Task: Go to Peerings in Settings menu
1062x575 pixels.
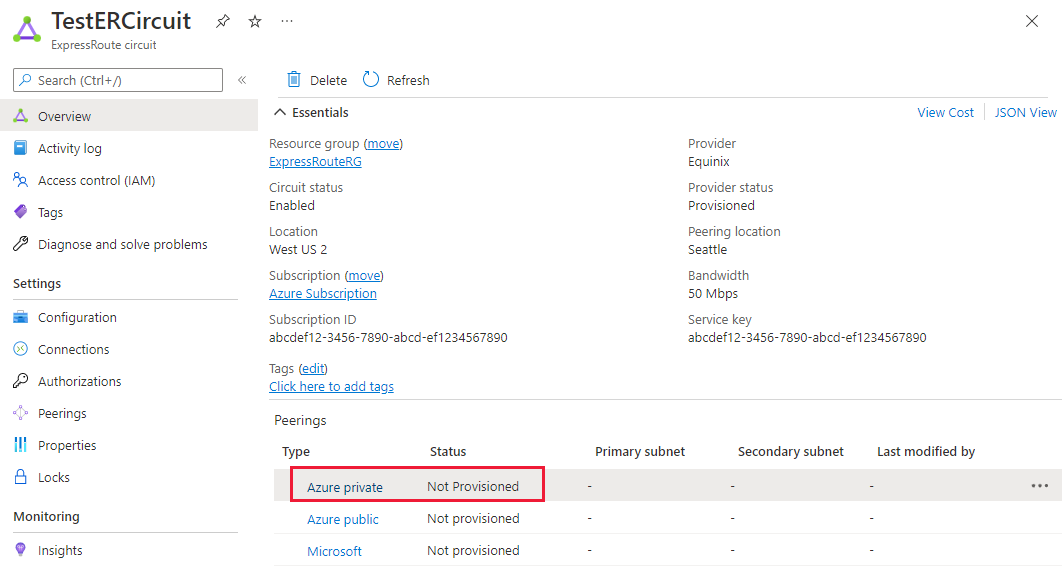Action: 62,413
